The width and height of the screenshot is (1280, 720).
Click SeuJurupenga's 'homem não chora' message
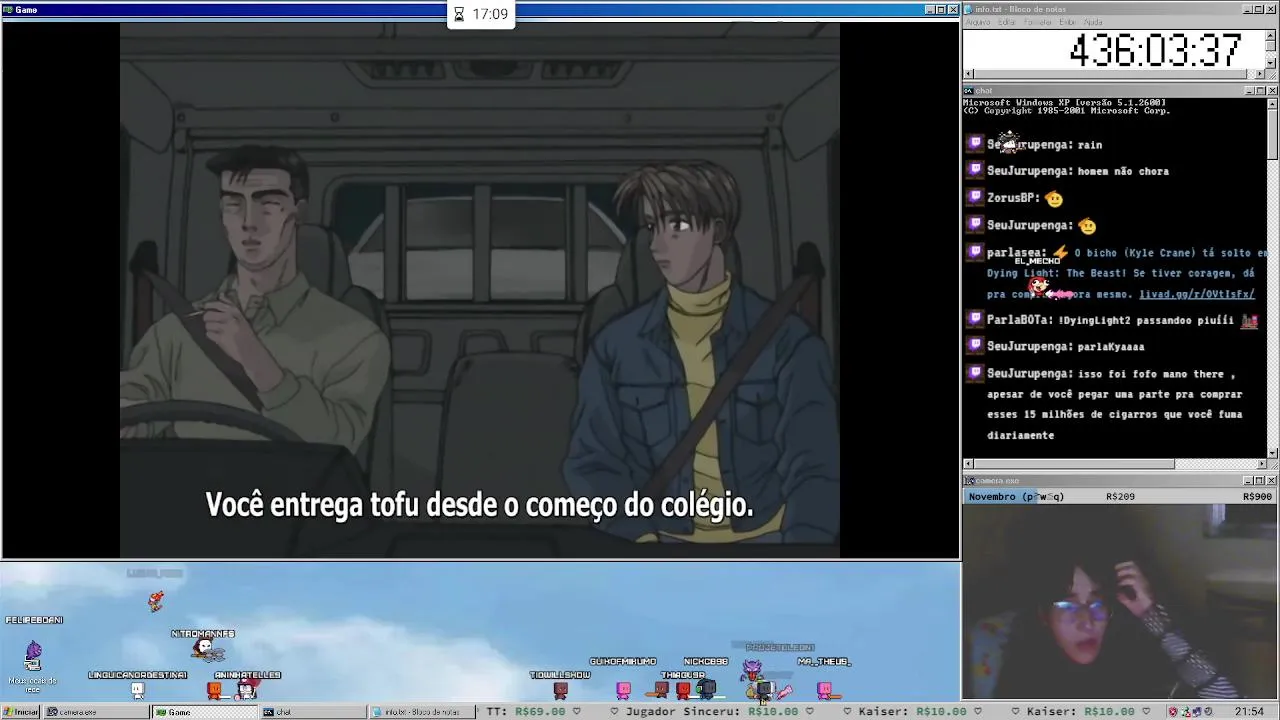click(x=1123, y=171)
